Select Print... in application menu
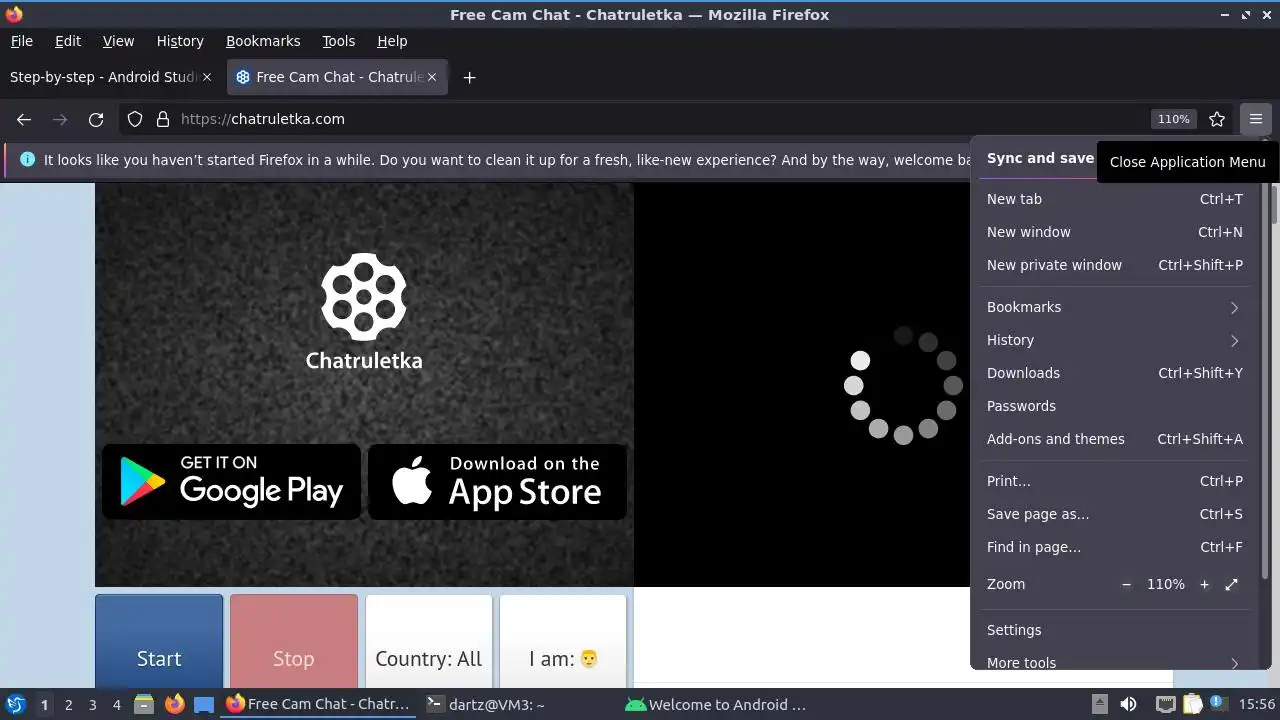Viewport: 1280px width, 720px height. [1114, 481]
